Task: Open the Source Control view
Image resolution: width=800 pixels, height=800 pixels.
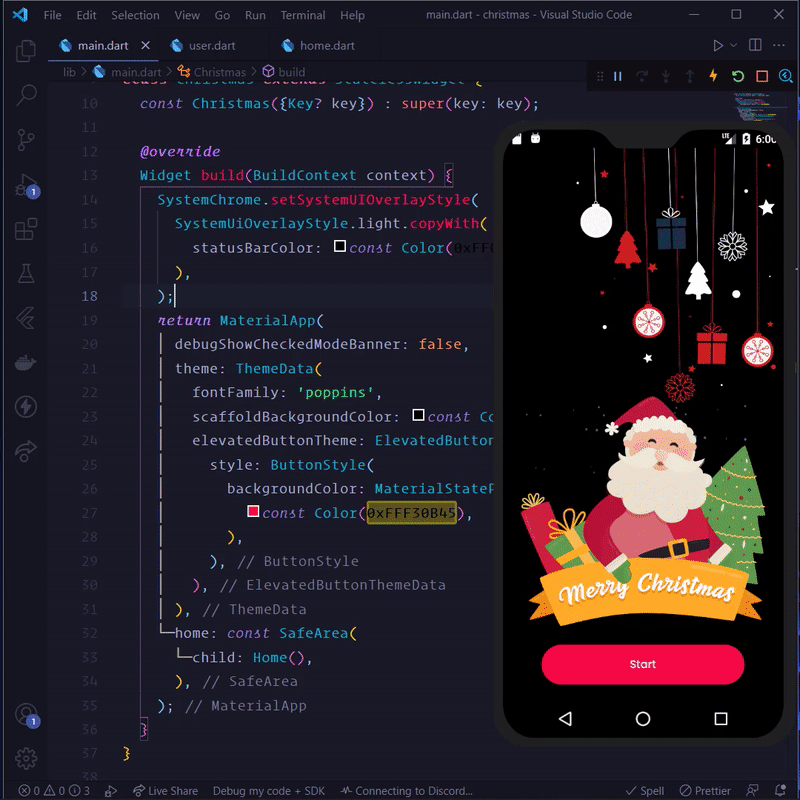Action: click(x=26, y=139)
